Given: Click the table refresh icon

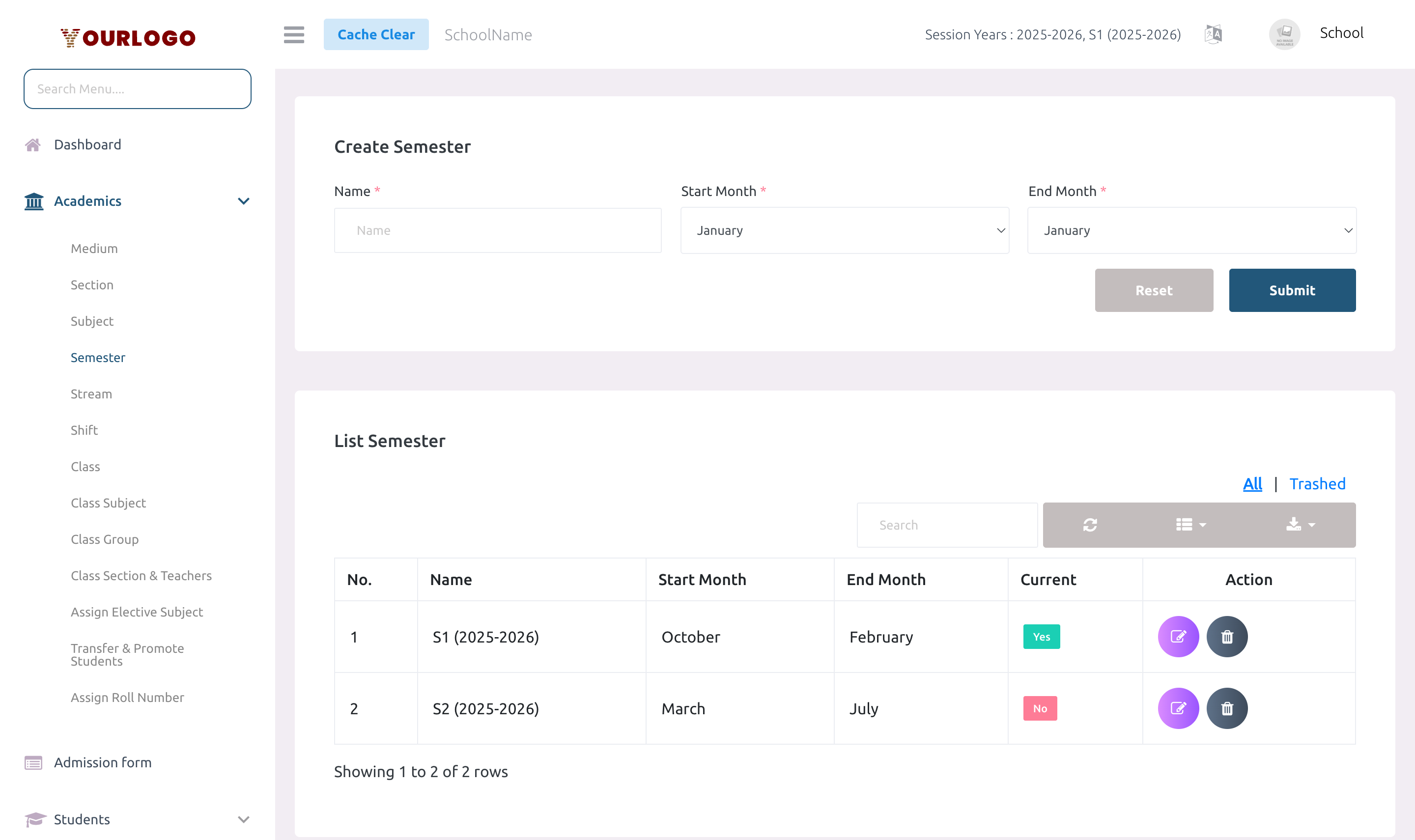Looking at the screenshot, I should (1090, 525).
